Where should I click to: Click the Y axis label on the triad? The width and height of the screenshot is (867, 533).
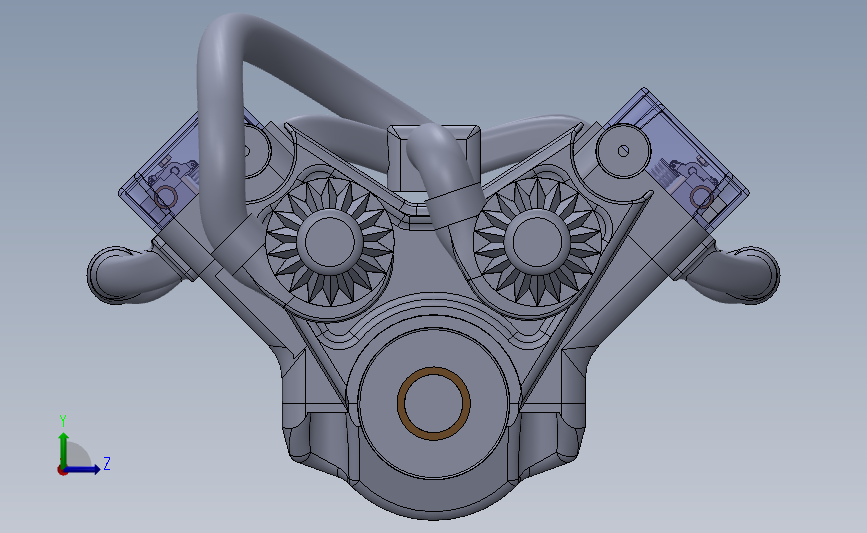63,421
